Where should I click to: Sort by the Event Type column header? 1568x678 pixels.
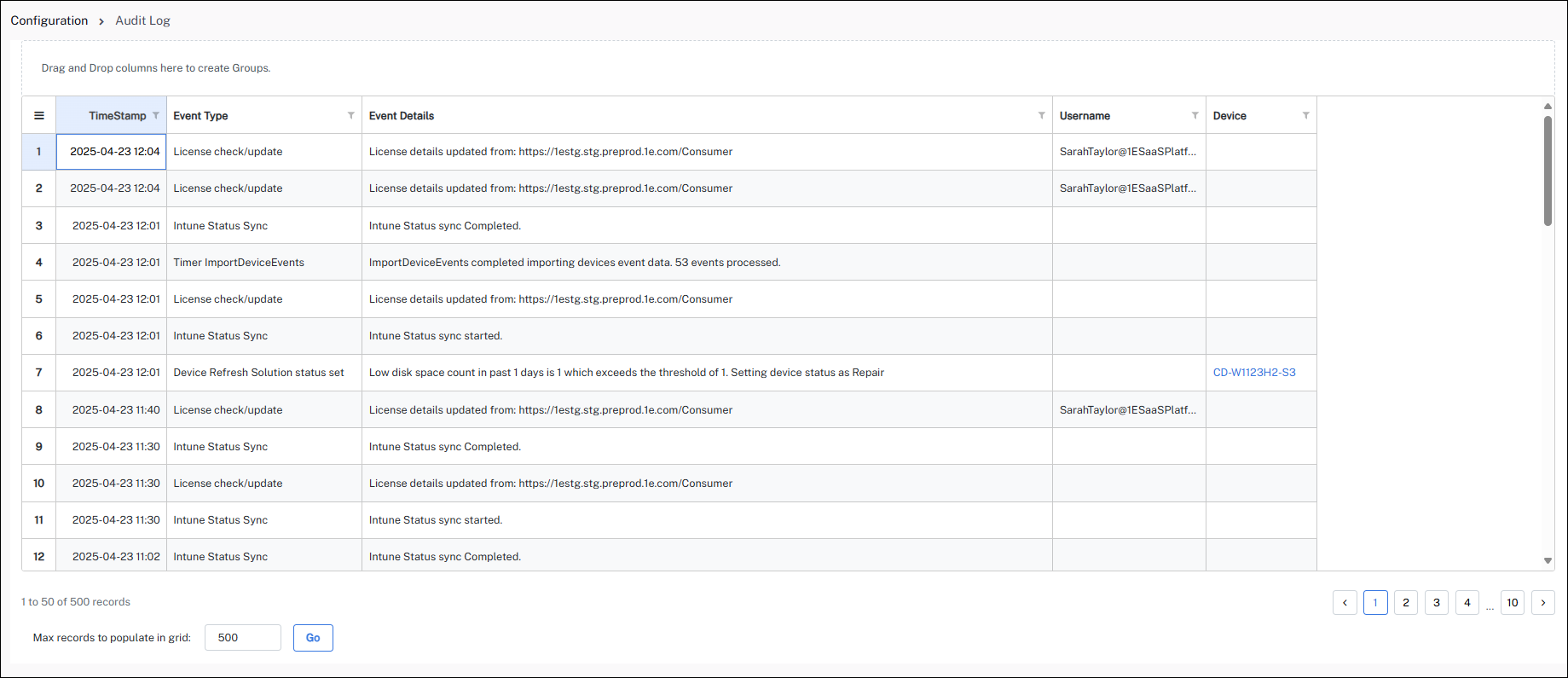(x=201, y=116)
